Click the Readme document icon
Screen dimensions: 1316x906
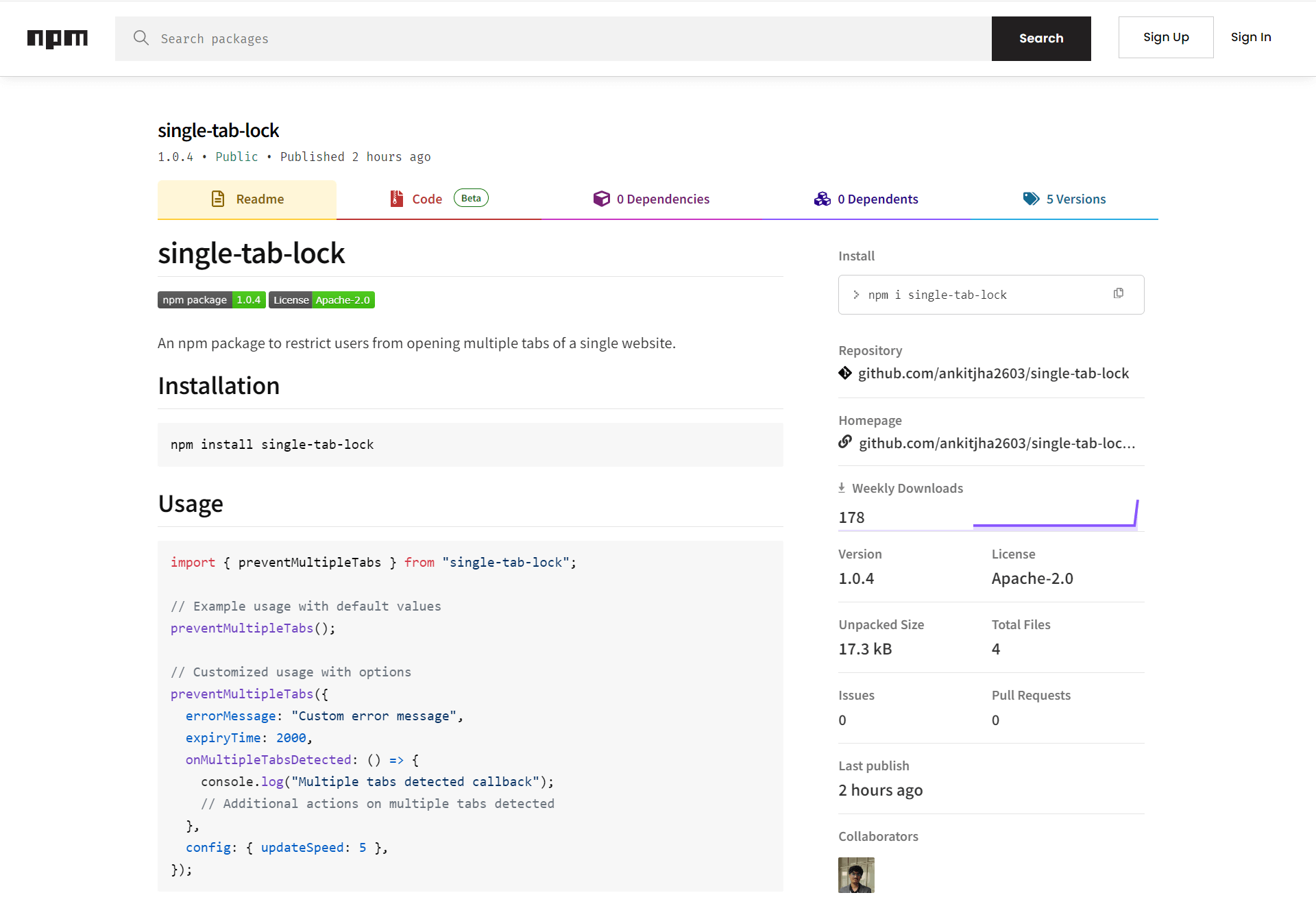tap(218, 199)
